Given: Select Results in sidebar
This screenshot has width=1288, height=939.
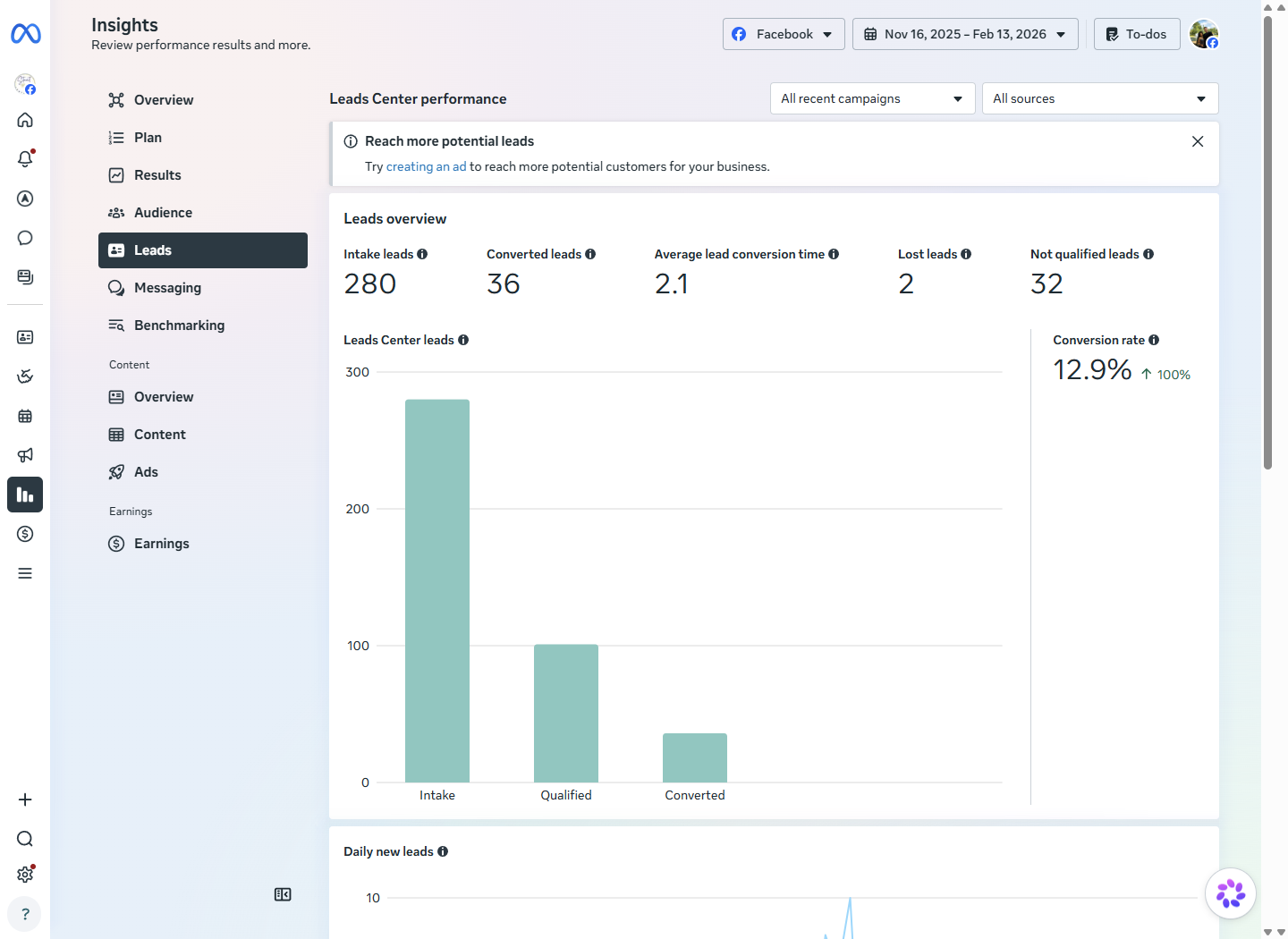Looking at the screenshot, I should (x=203, y=175).
